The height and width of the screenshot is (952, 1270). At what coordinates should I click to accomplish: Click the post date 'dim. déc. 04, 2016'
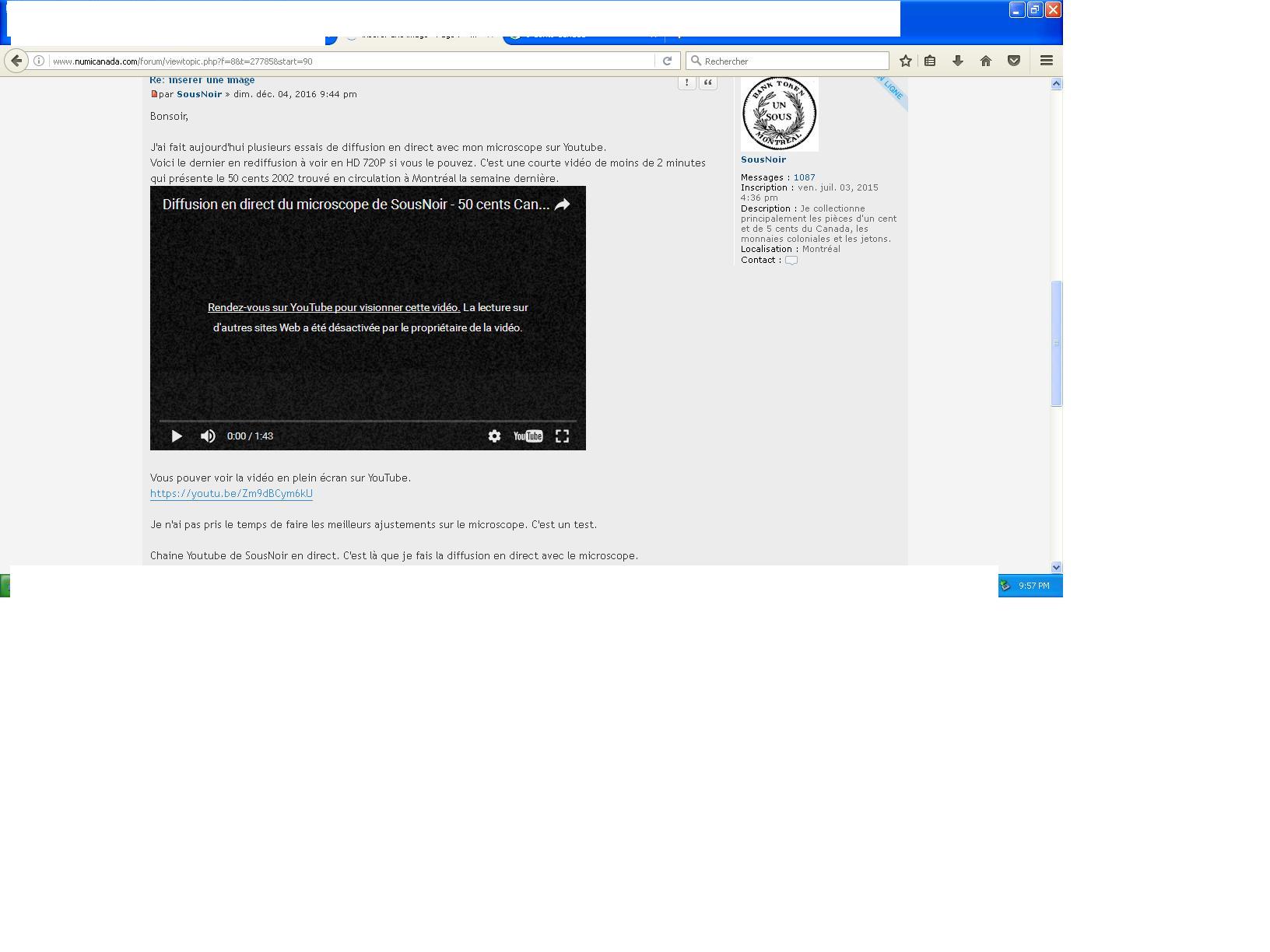click(x=275, y=94)
